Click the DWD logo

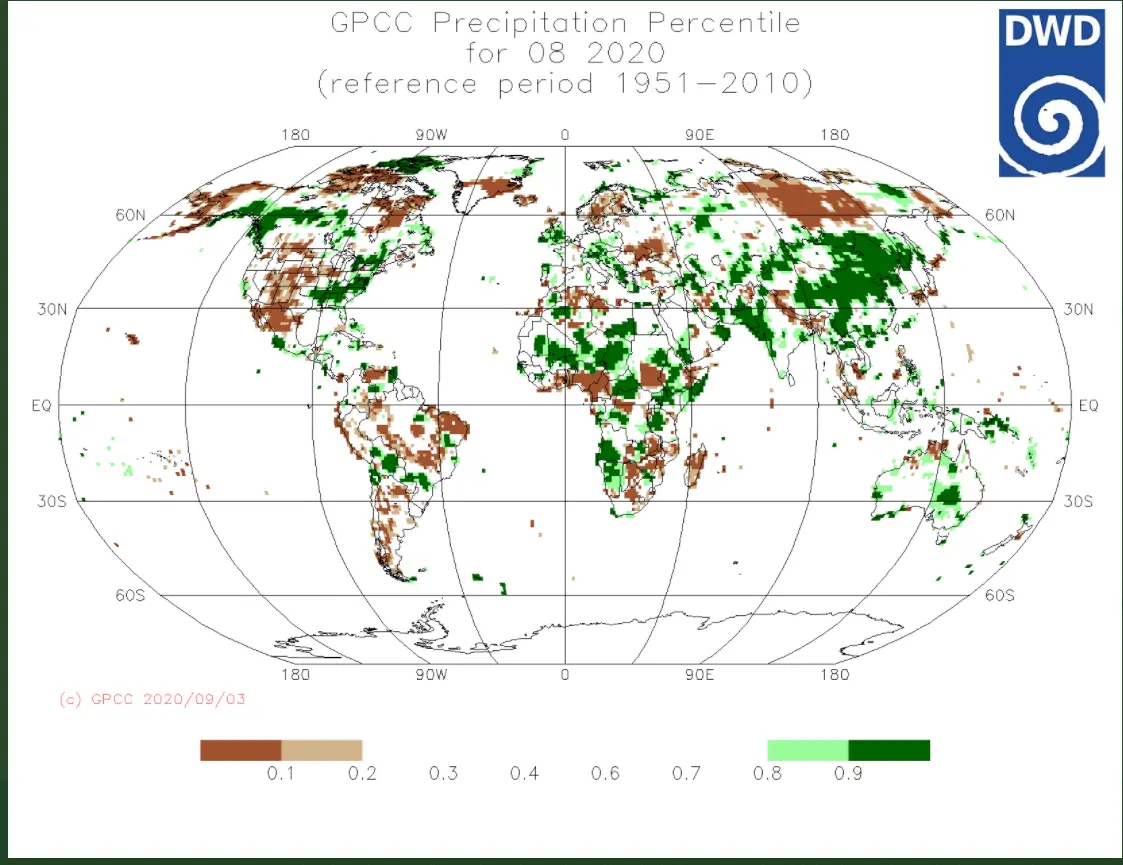pyautogui.click(x=1052, y=92)
